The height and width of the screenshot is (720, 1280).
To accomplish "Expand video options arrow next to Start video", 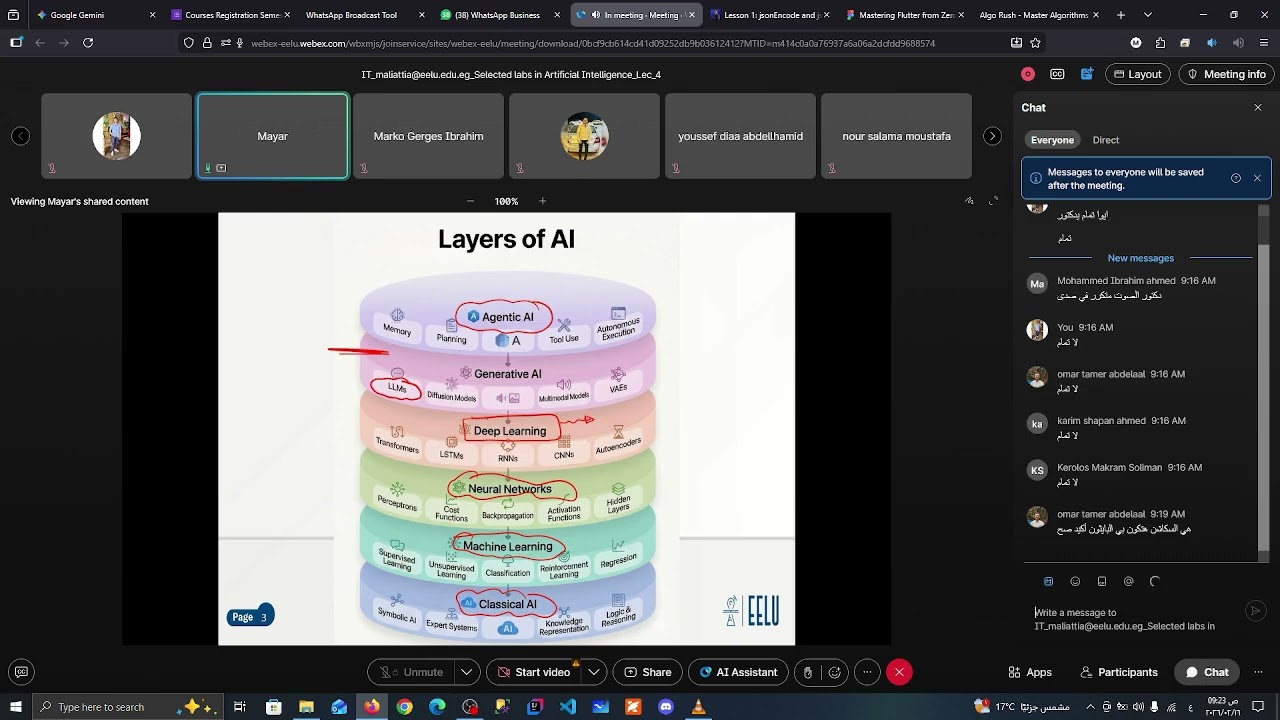I will tap(594, 672).
